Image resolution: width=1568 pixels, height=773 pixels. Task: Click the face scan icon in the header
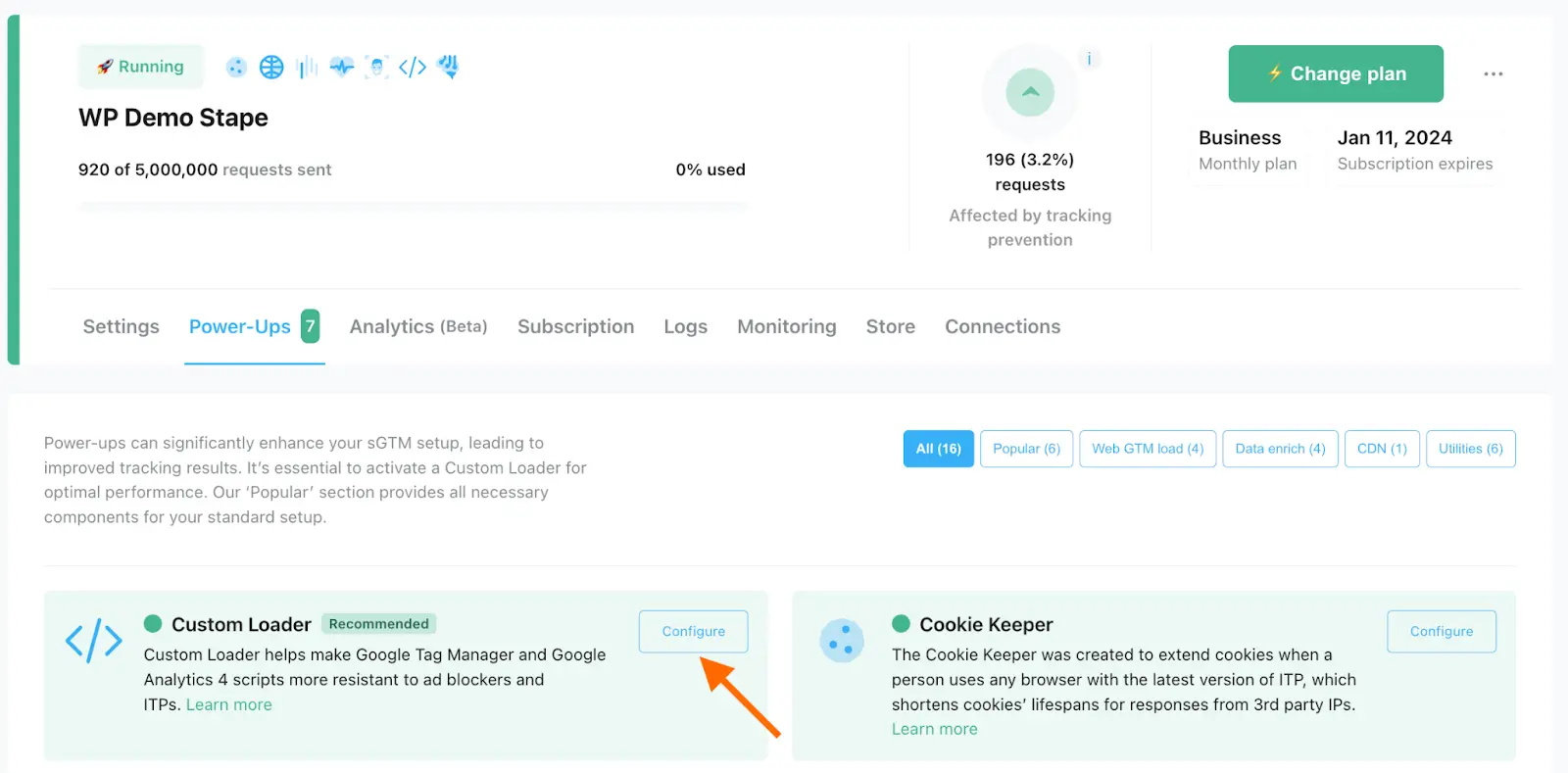(376, 67)
